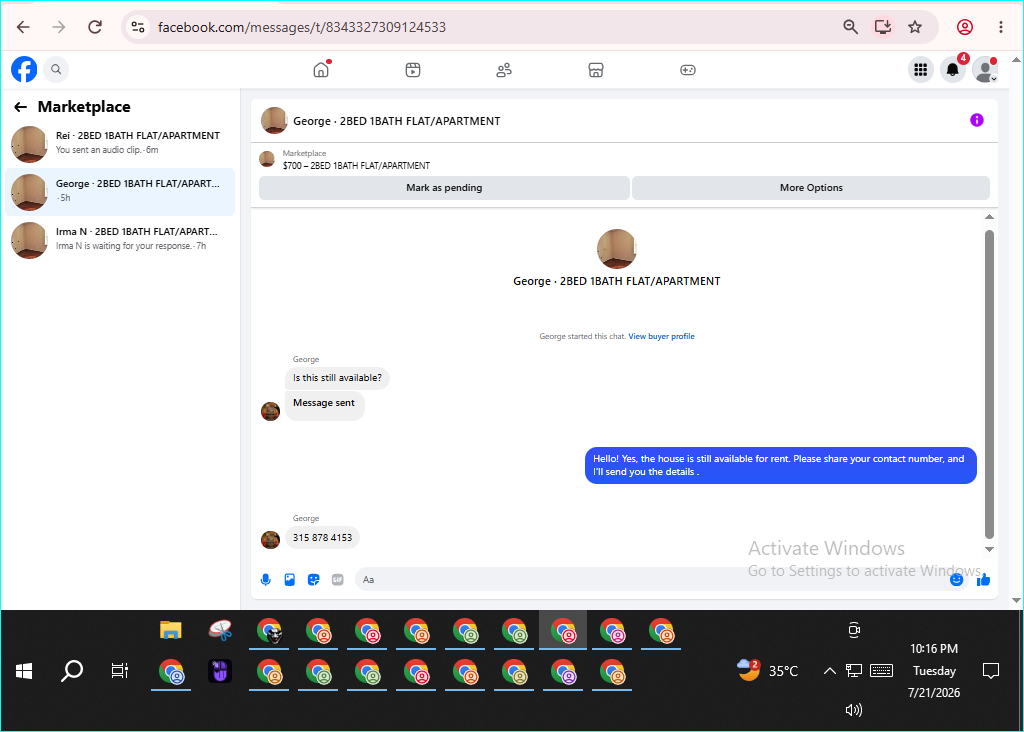Open the Facebook apps grid menu
Image resolution: width=1024 pixels, height=732 pixels.
[x=921, y=69]
